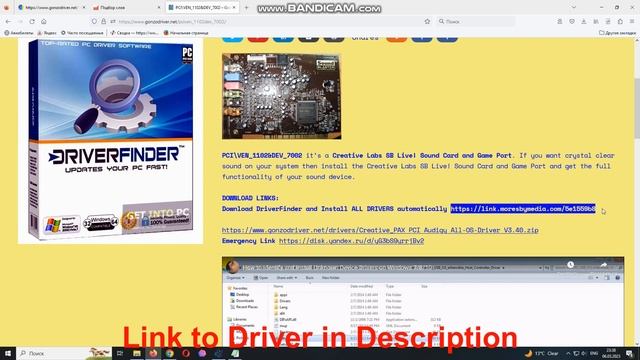This screenshot has height=360, width=640.
Task: Open the Firefox application menu
Action: click(632, 21)
